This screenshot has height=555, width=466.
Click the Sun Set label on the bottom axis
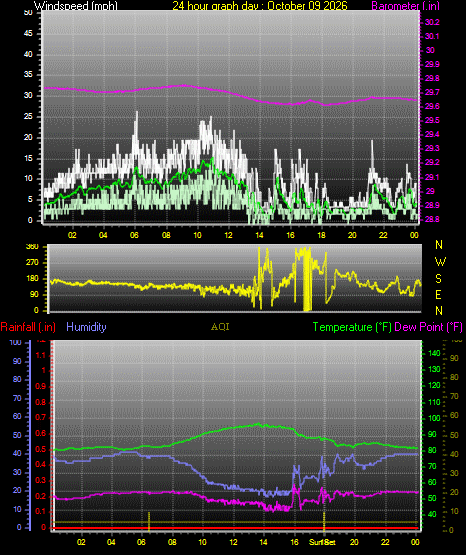(x=322, y=542)
